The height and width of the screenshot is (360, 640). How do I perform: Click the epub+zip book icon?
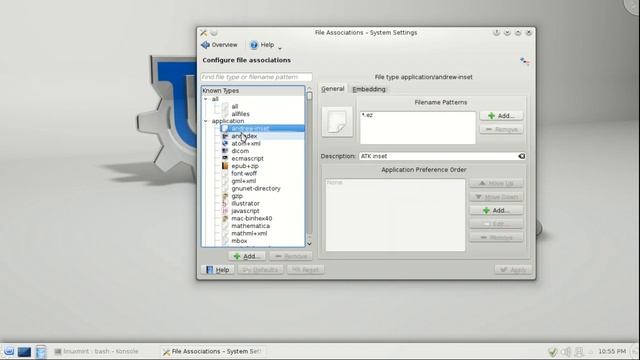pos(225,166)
